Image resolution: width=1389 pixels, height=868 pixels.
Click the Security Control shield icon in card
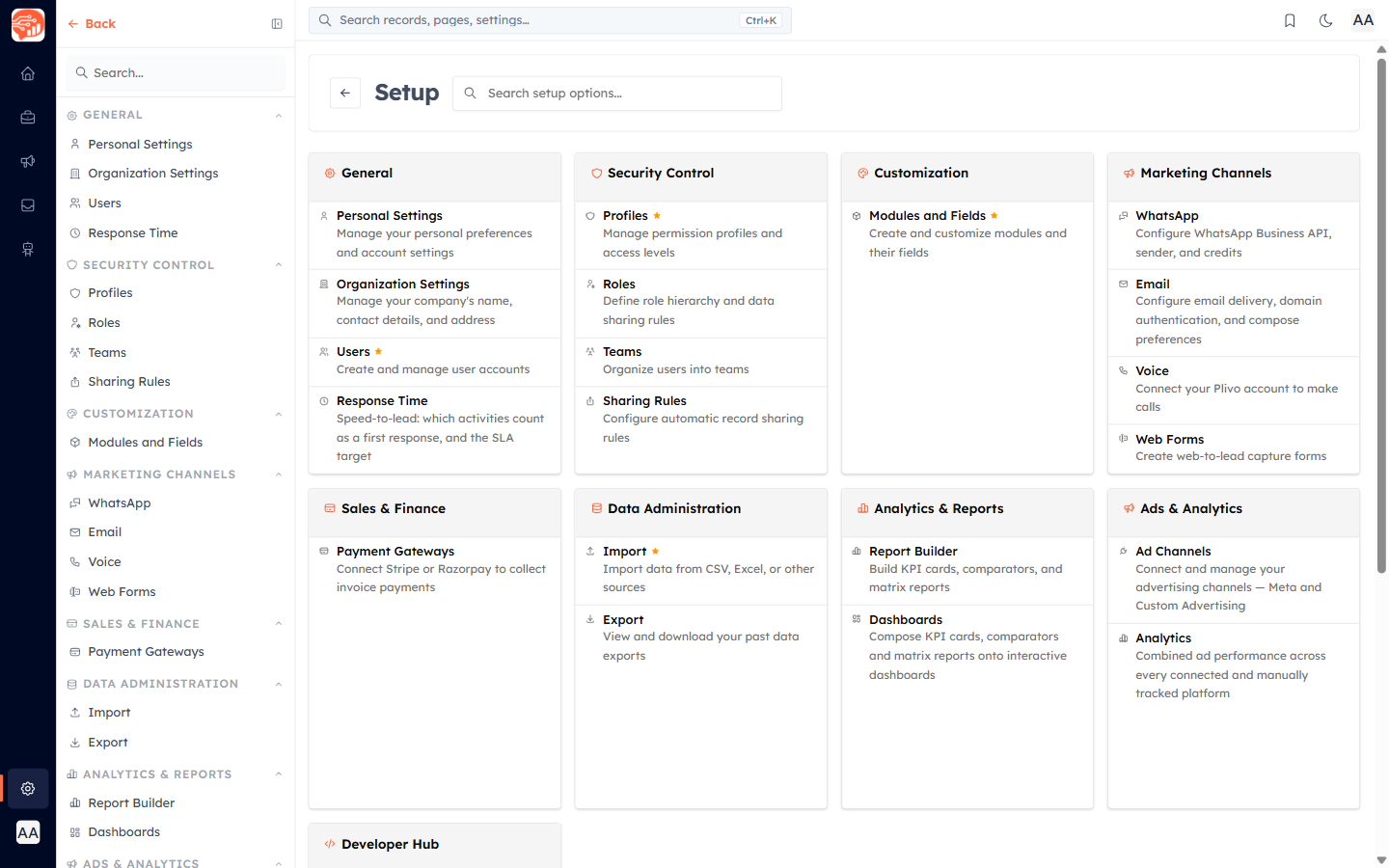click(596, 174)
